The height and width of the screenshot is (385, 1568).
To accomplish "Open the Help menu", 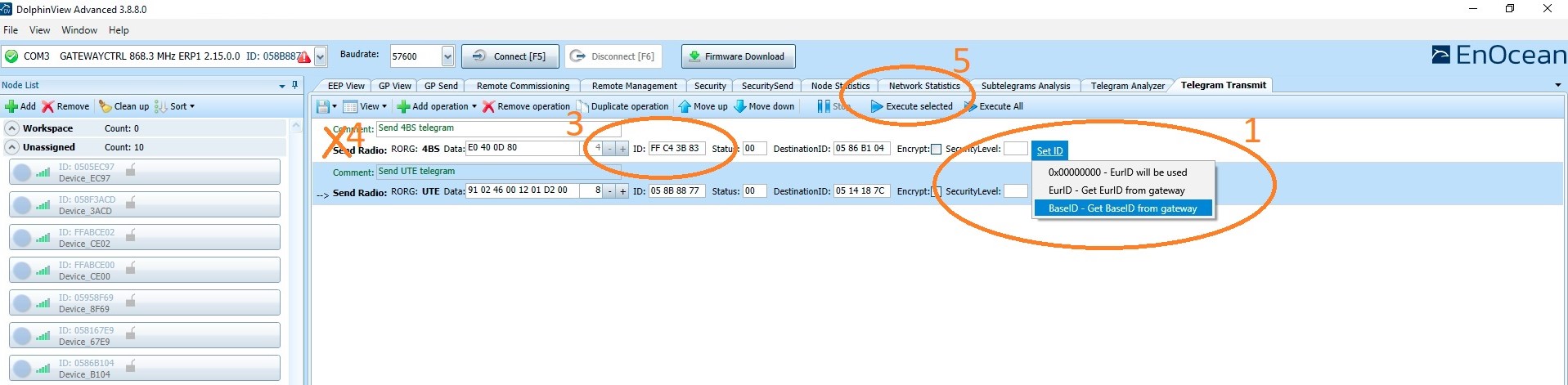I will point(119,30).
